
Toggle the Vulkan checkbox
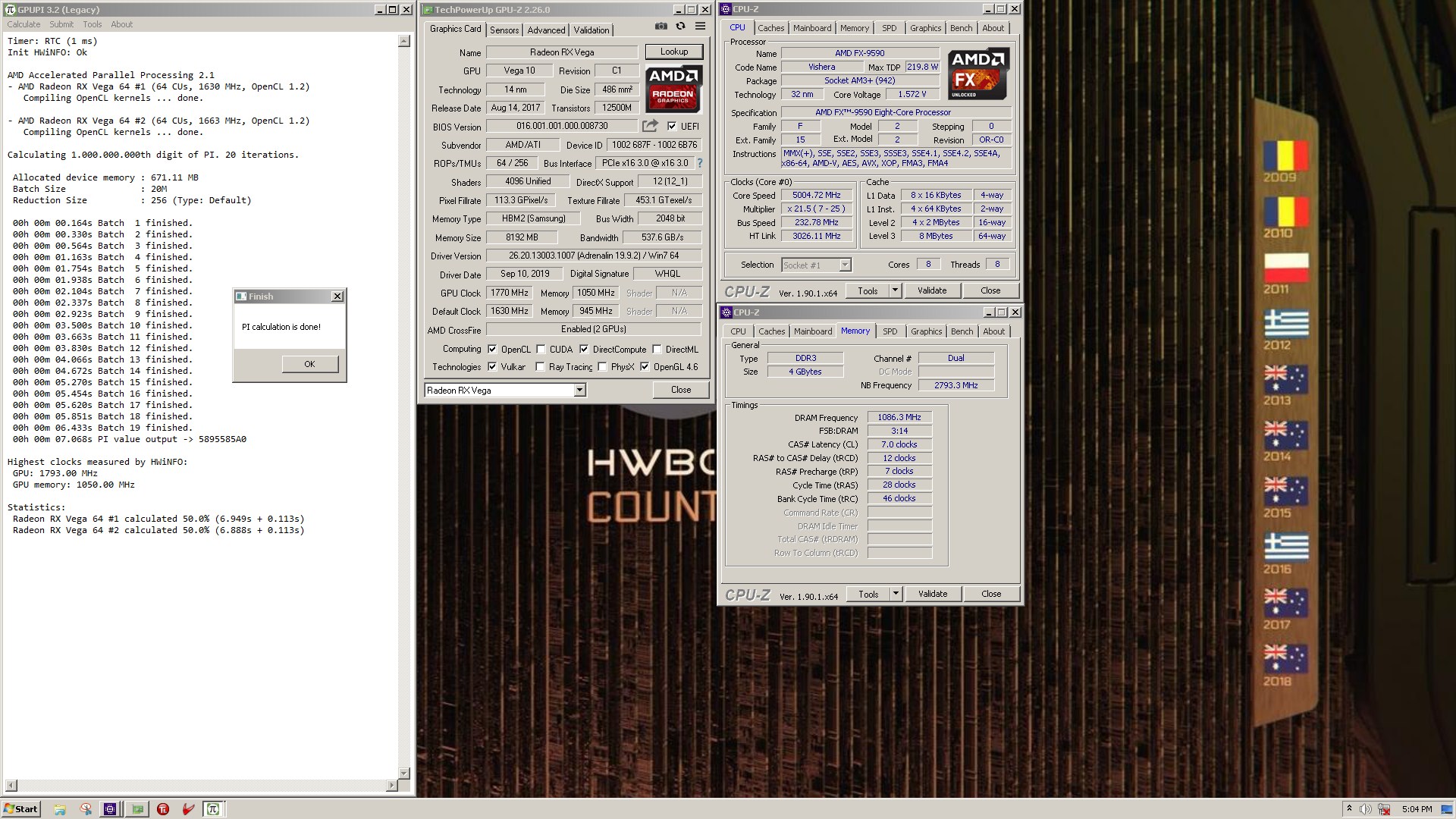pos(492,366)
